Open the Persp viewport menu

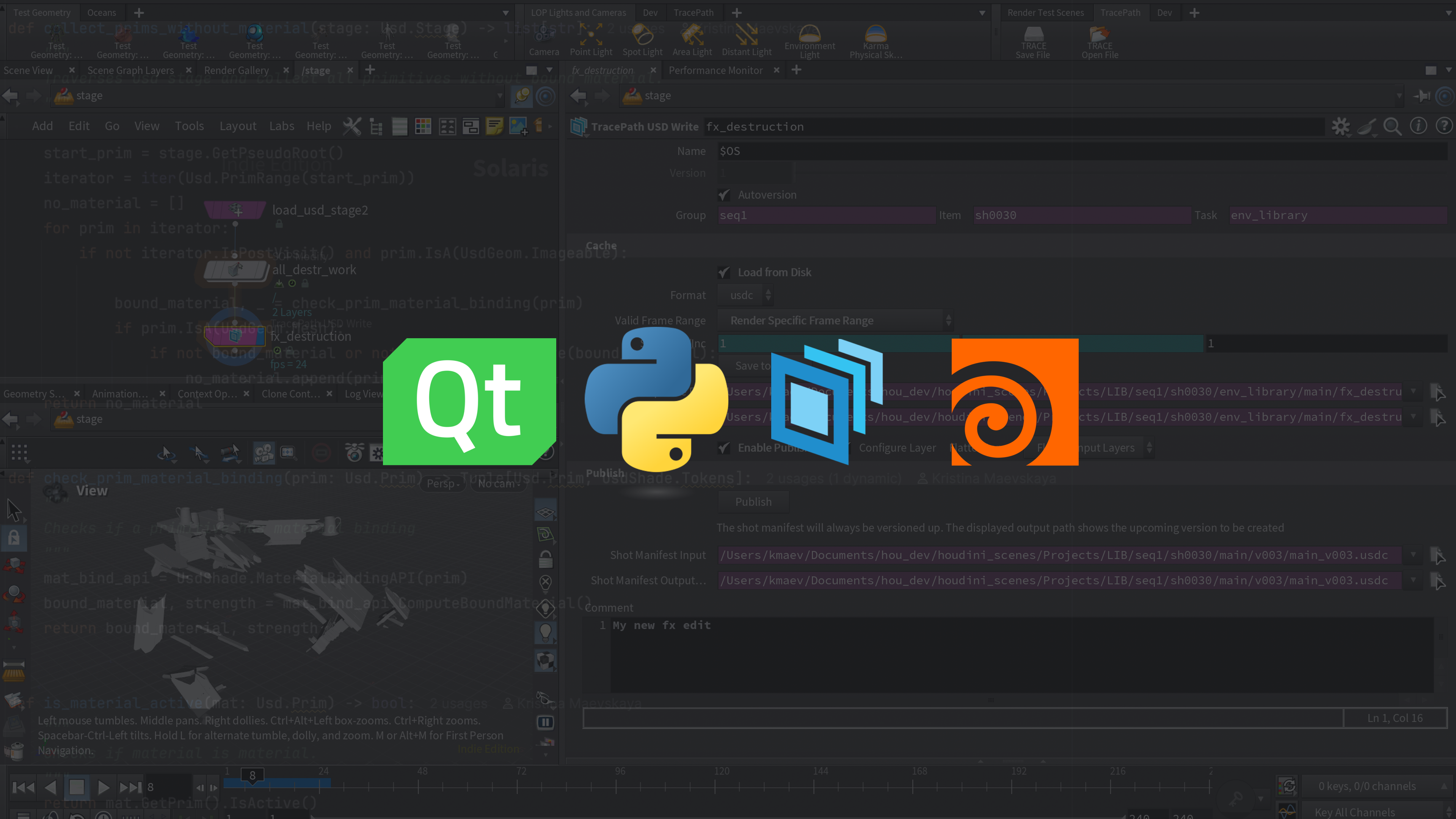click(442, 484)
